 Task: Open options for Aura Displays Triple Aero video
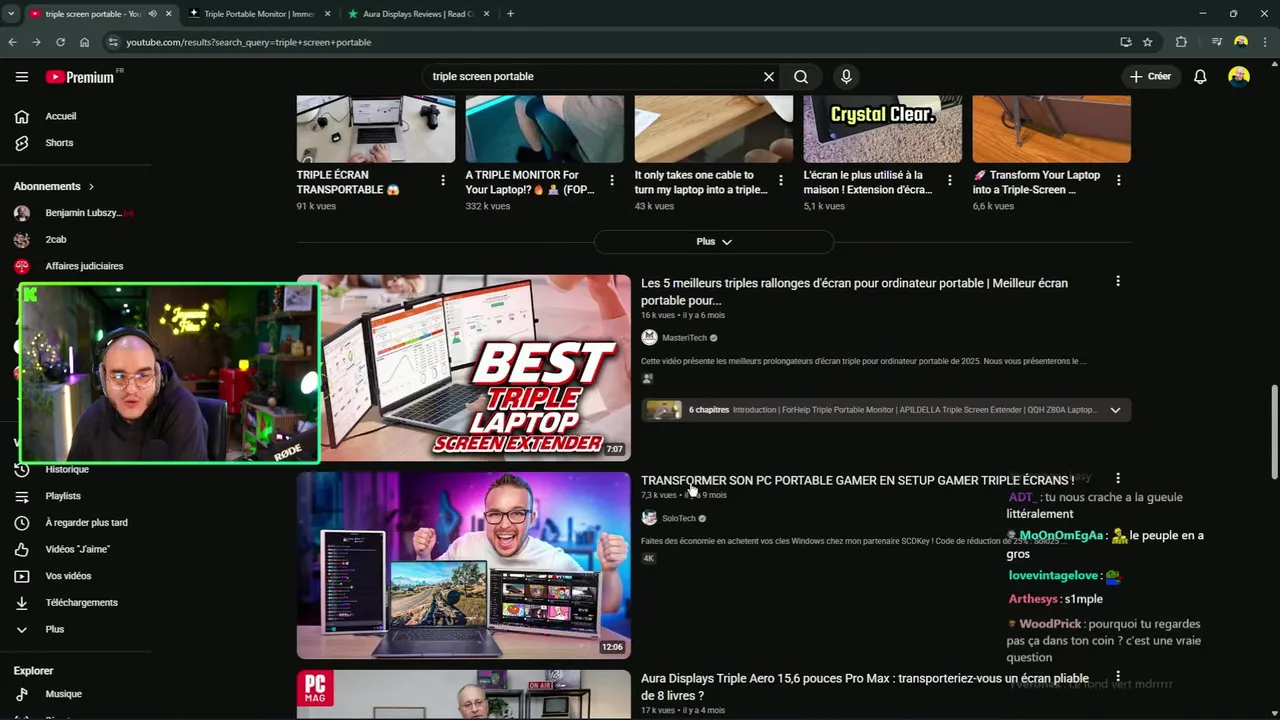coord(1118,677)
